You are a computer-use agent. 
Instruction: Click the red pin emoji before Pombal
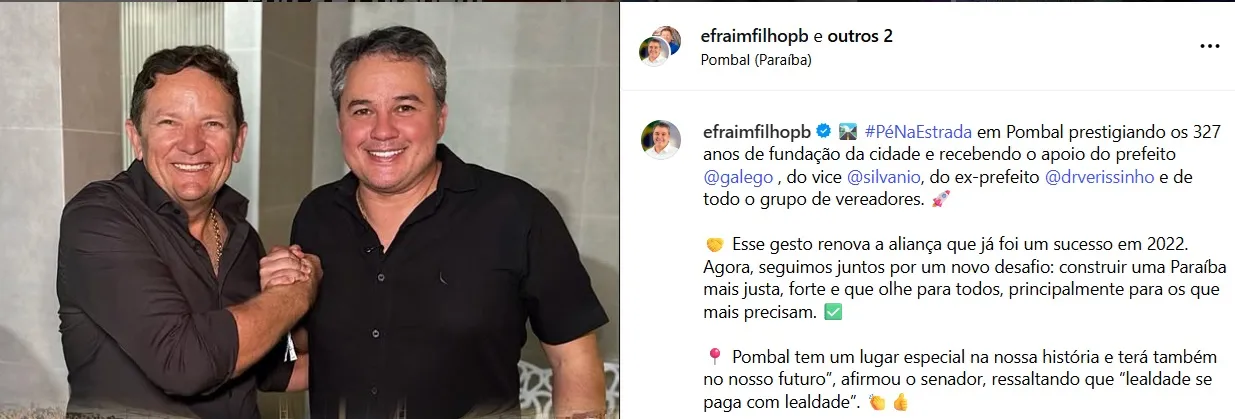click(x=714, y=358)
